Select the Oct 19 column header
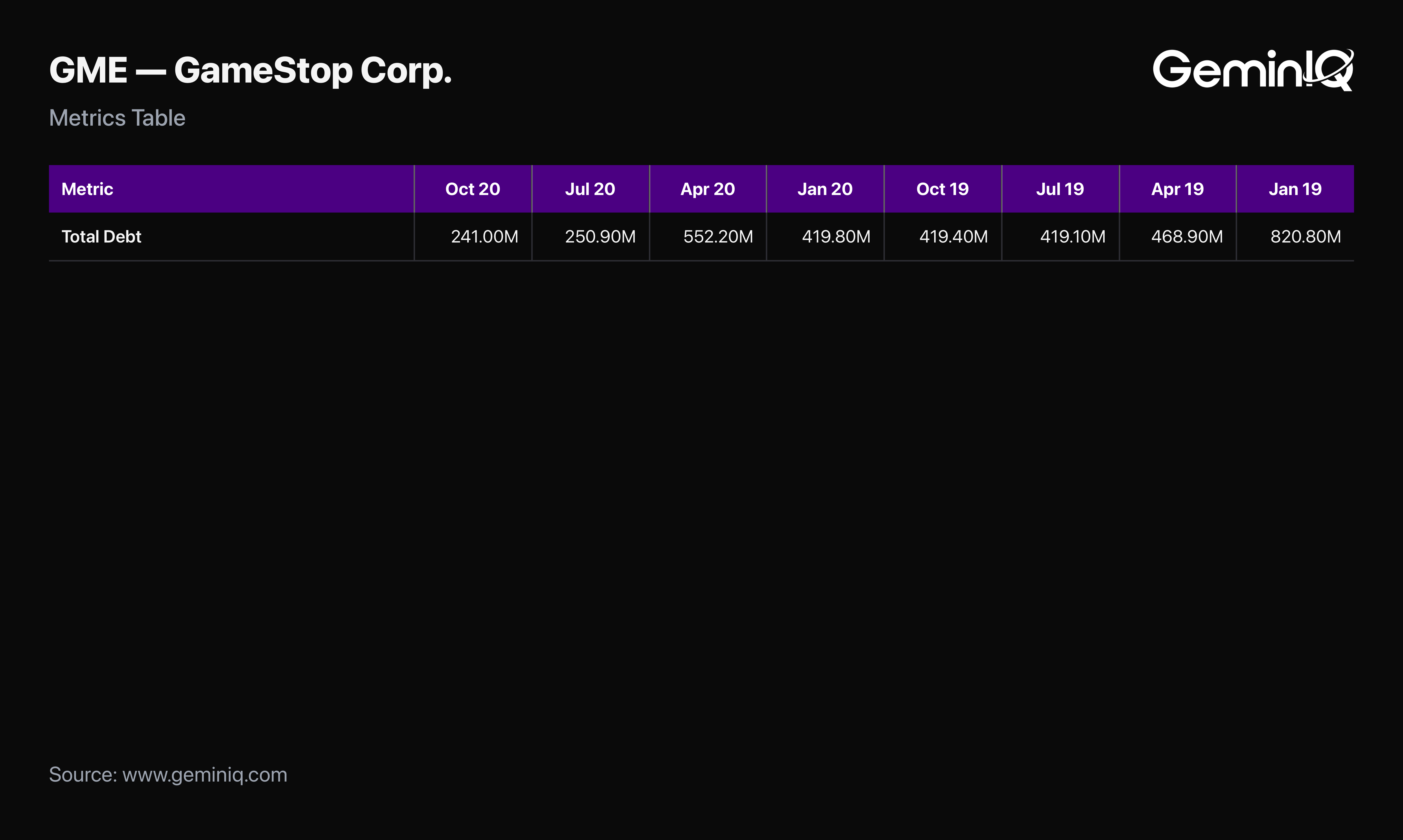Viewport: 1403px width, 840px height. coord(943,189)
